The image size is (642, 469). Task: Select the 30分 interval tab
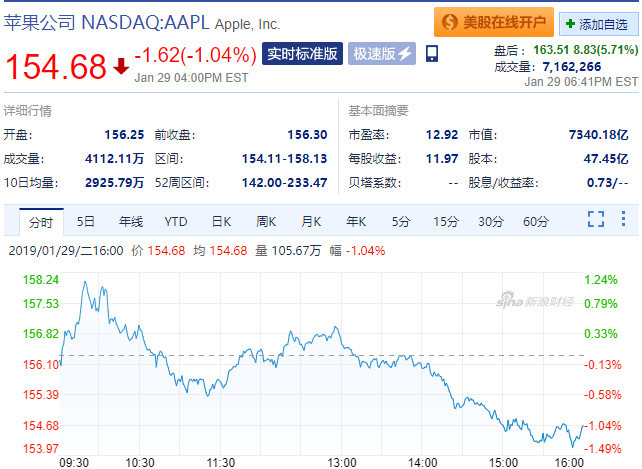pyautogui.click(x=491, y=222)
